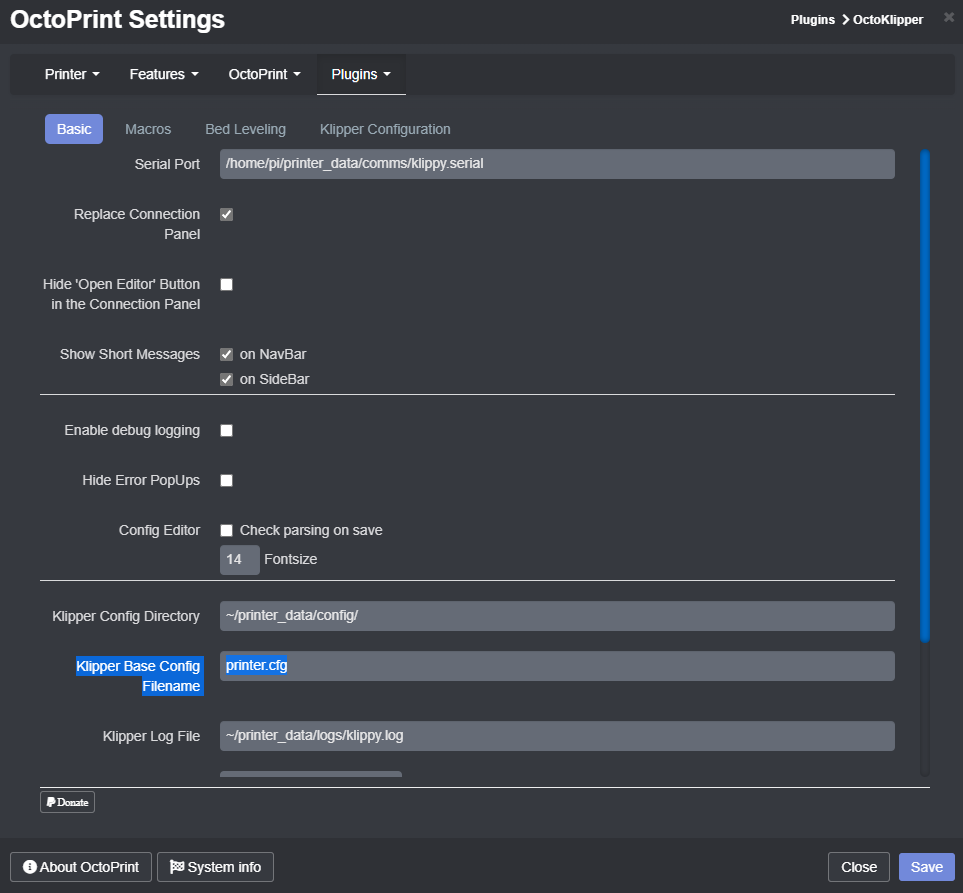Save the settings
963x893 pixels.
pos(926,867)
